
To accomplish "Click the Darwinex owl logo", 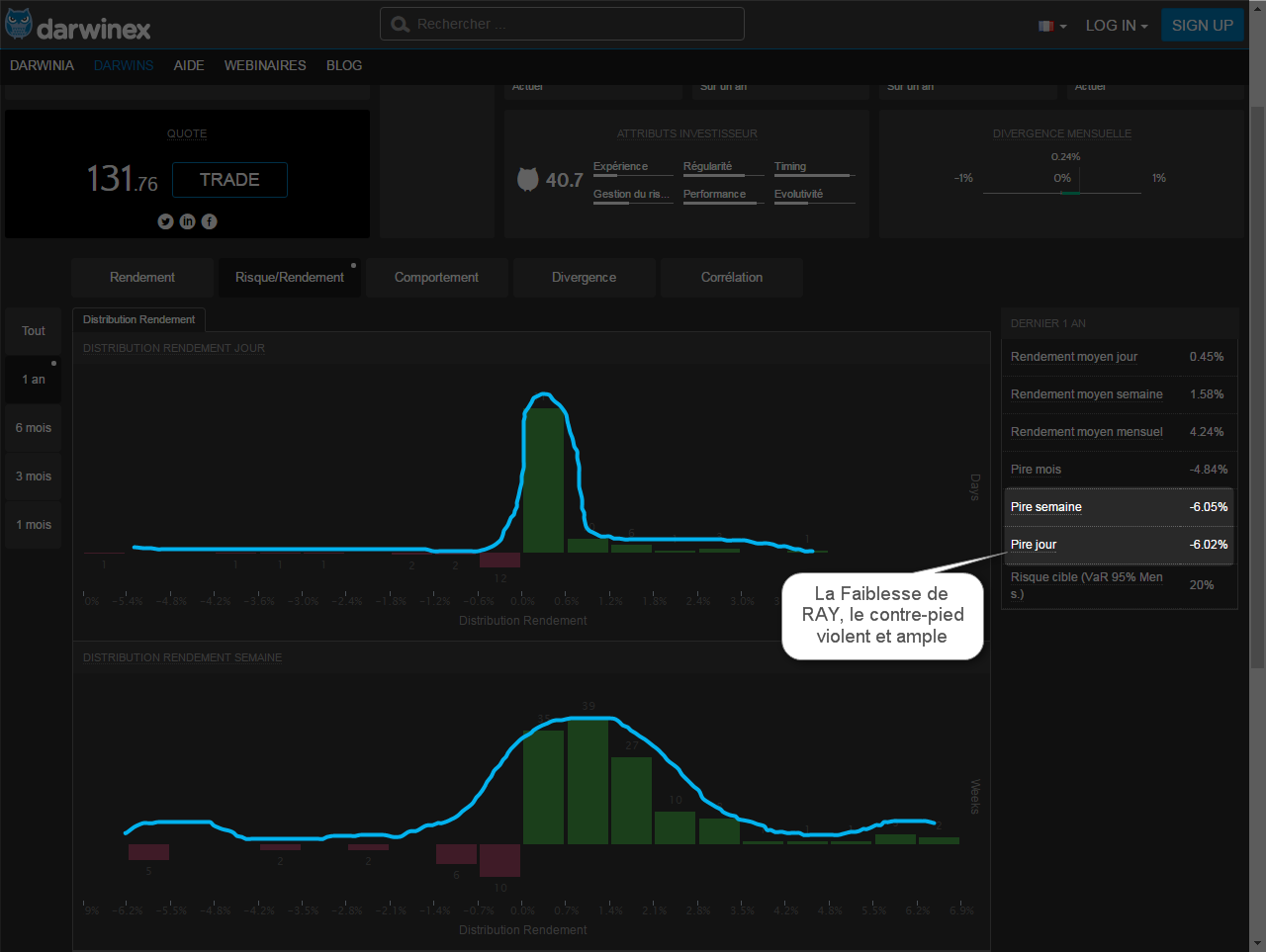I will pyautogui.click(x=19, y=25).
